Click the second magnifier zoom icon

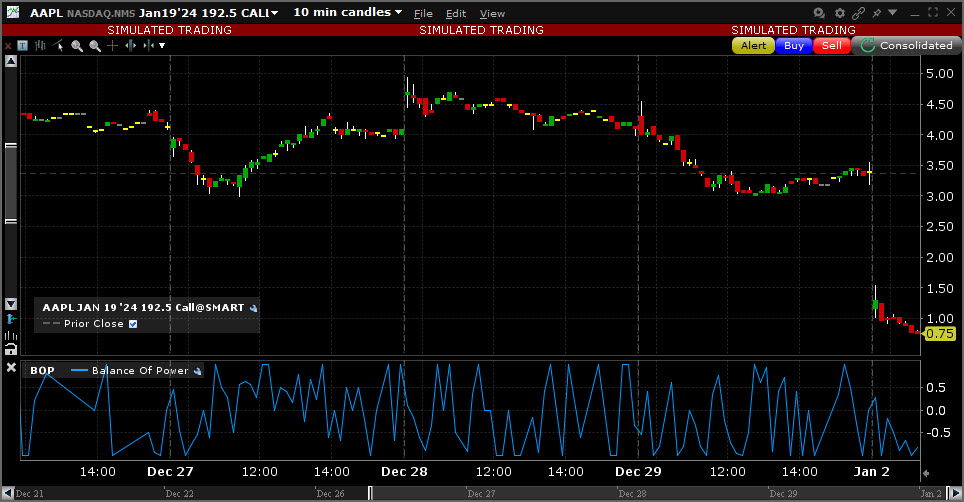tap(95, 45)
